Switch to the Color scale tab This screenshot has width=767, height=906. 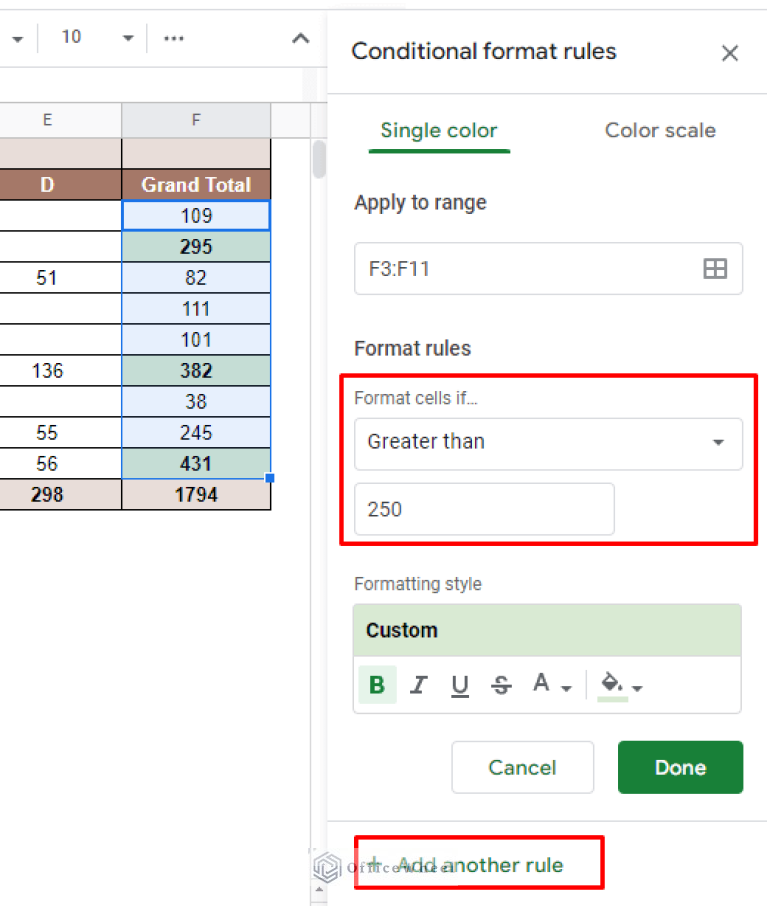click(x=659, y=131)
